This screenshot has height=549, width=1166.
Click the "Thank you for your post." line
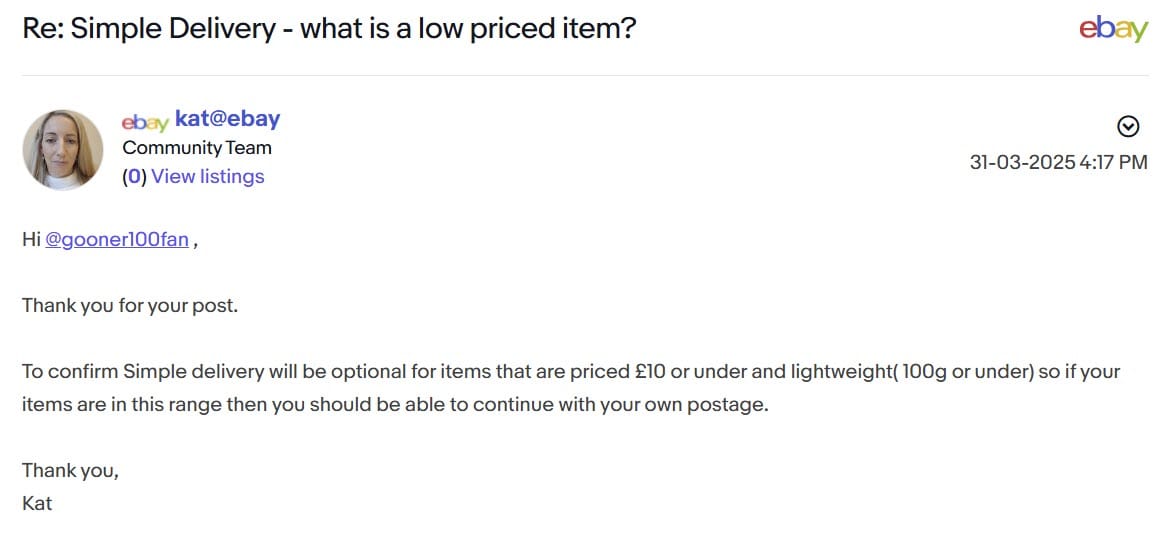coord(130,306)
